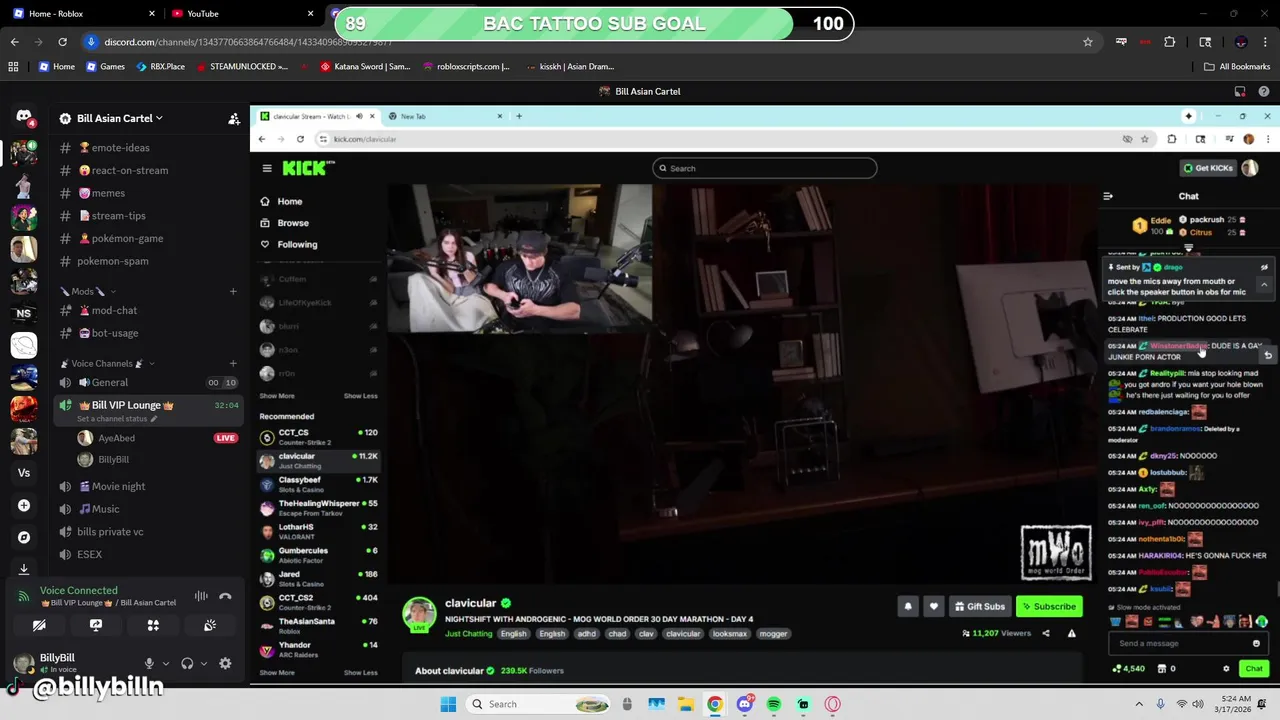This screenshot has height=720, width=1280.
Task: Disconnect from voice with hang-up icon
Action: 225,596
